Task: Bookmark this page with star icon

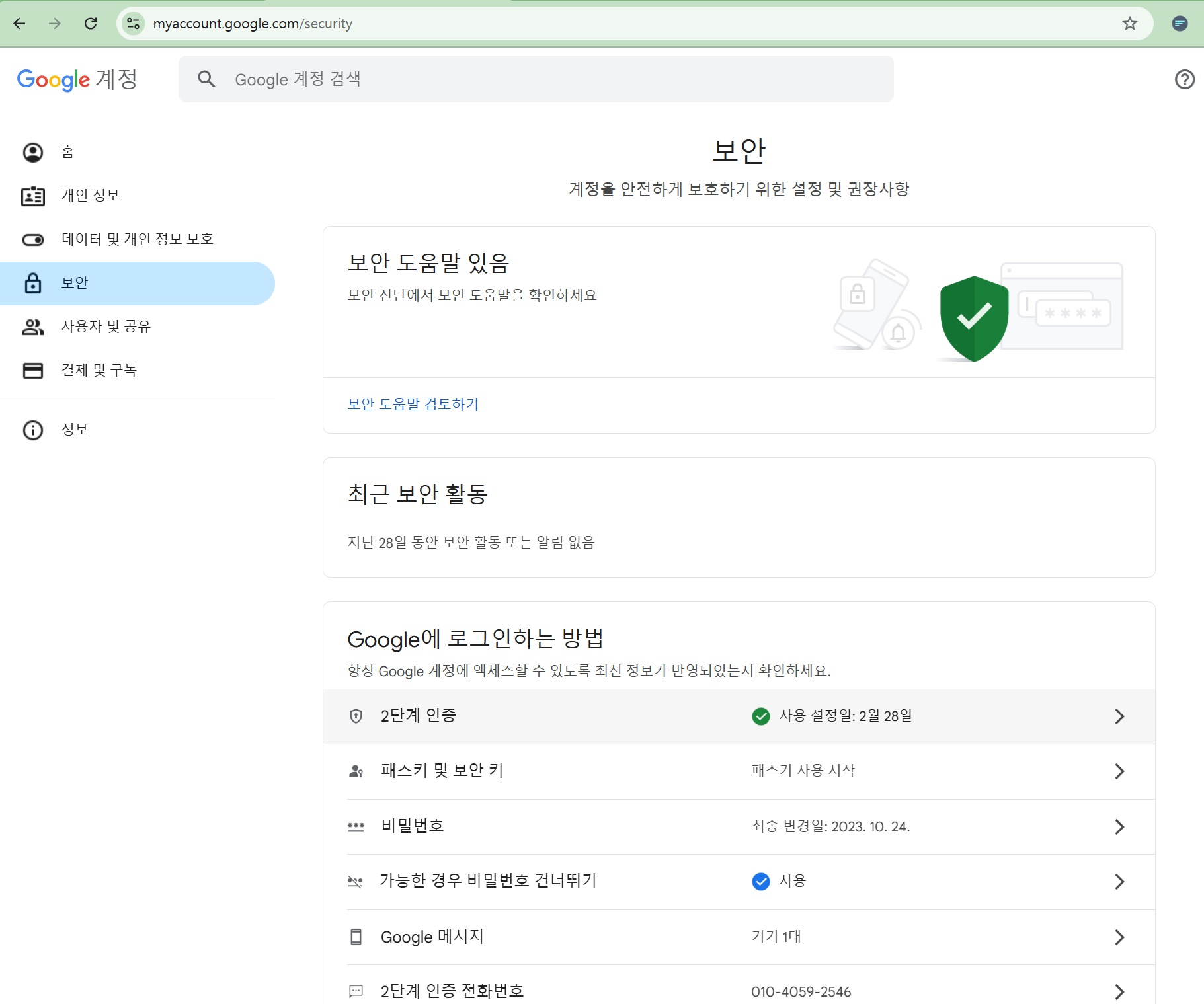Action: 1129,24
